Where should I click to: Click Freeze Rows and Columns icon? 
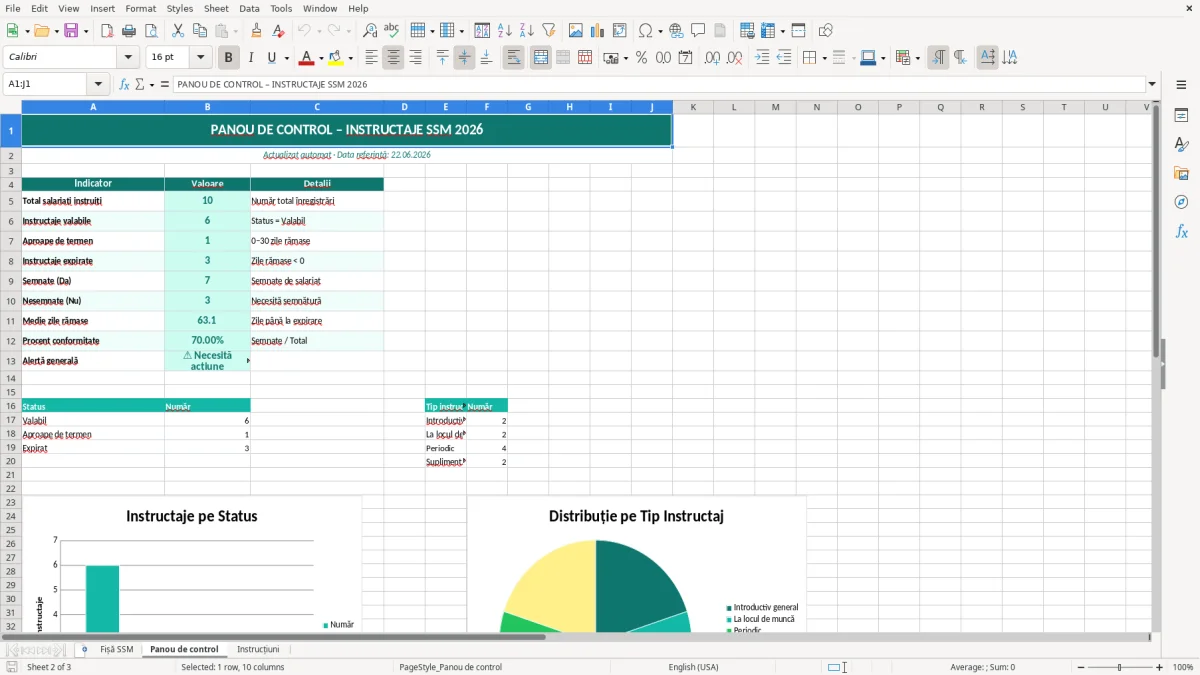tap(768, 31)
